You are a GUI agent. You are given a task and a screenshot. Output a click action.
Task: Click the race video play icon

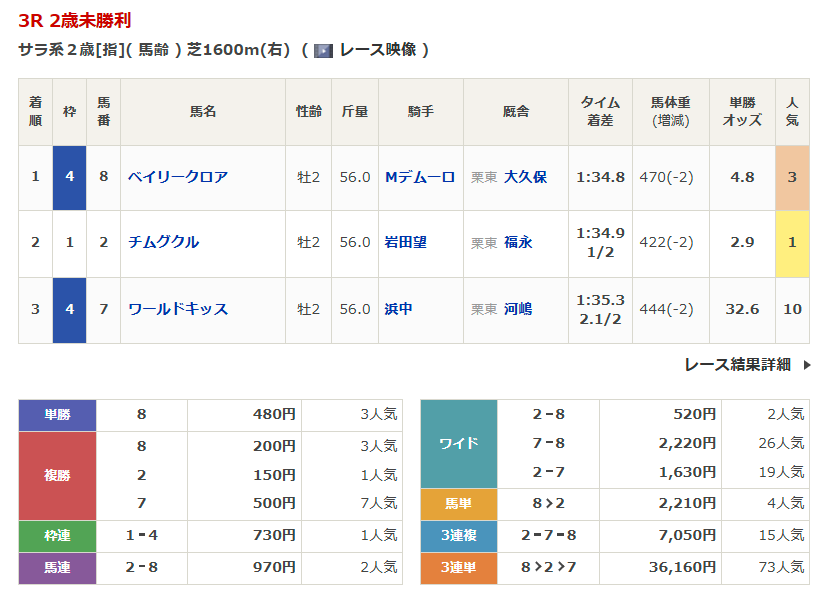click(x=323, y=50)
